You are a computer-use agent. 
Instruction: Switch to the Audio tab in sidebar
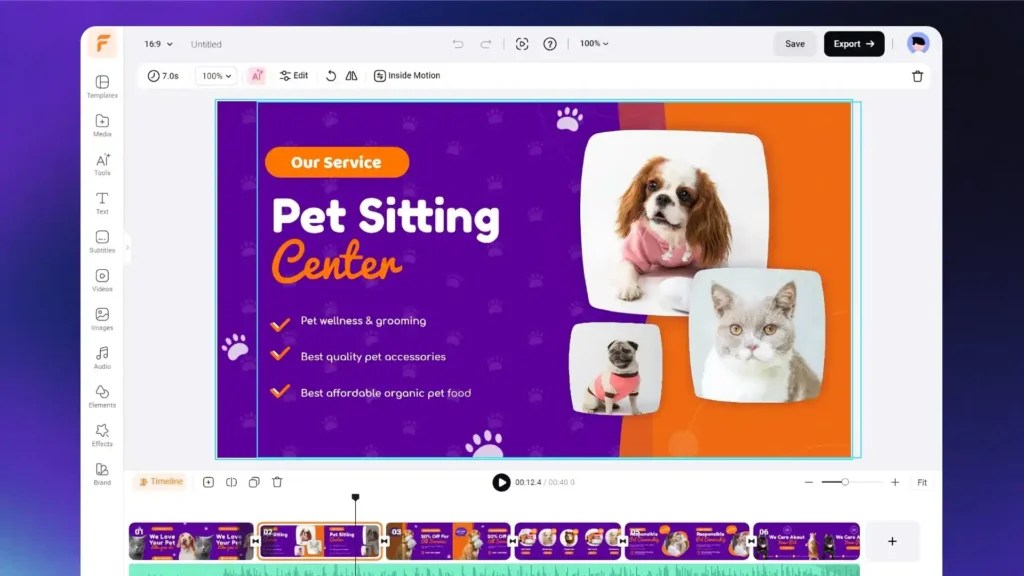pyautogui.click(x=102, y=357)
